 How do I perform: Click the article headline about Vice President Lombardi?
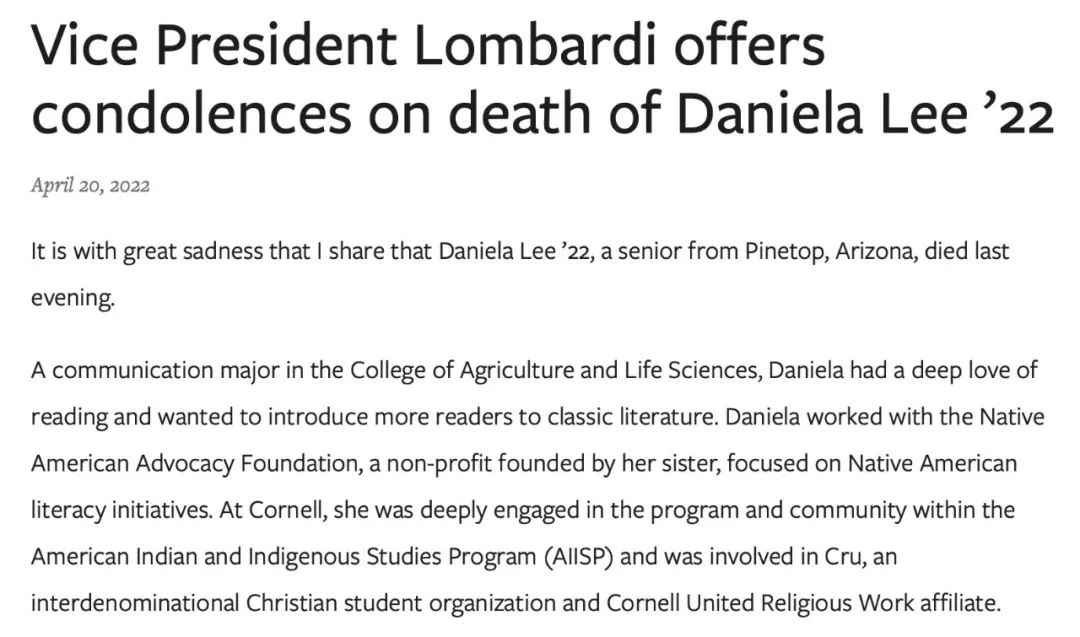[x=542, y=79]
